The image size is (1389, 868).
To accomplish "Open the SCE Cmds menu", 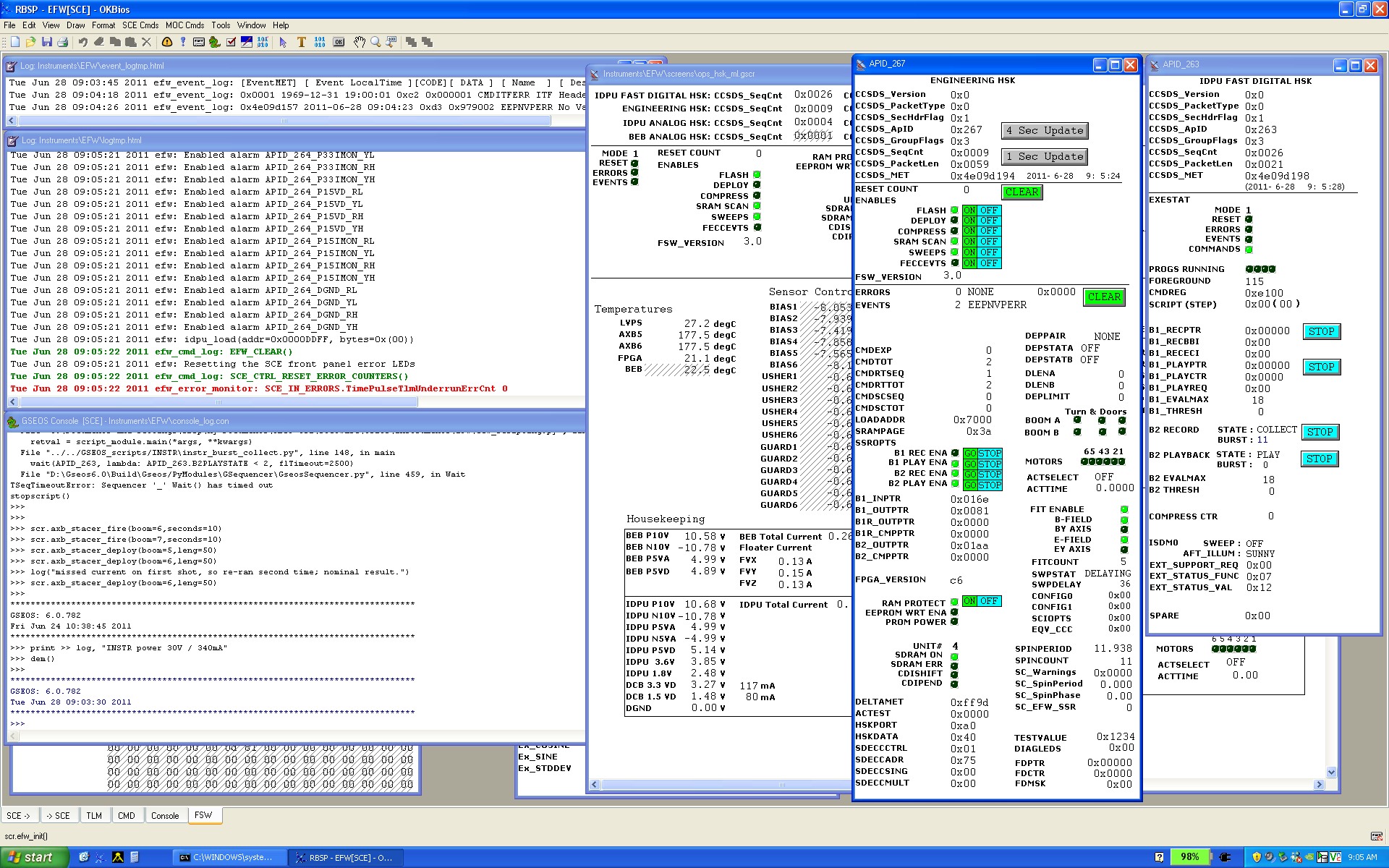I will click(x=140, y=25).
